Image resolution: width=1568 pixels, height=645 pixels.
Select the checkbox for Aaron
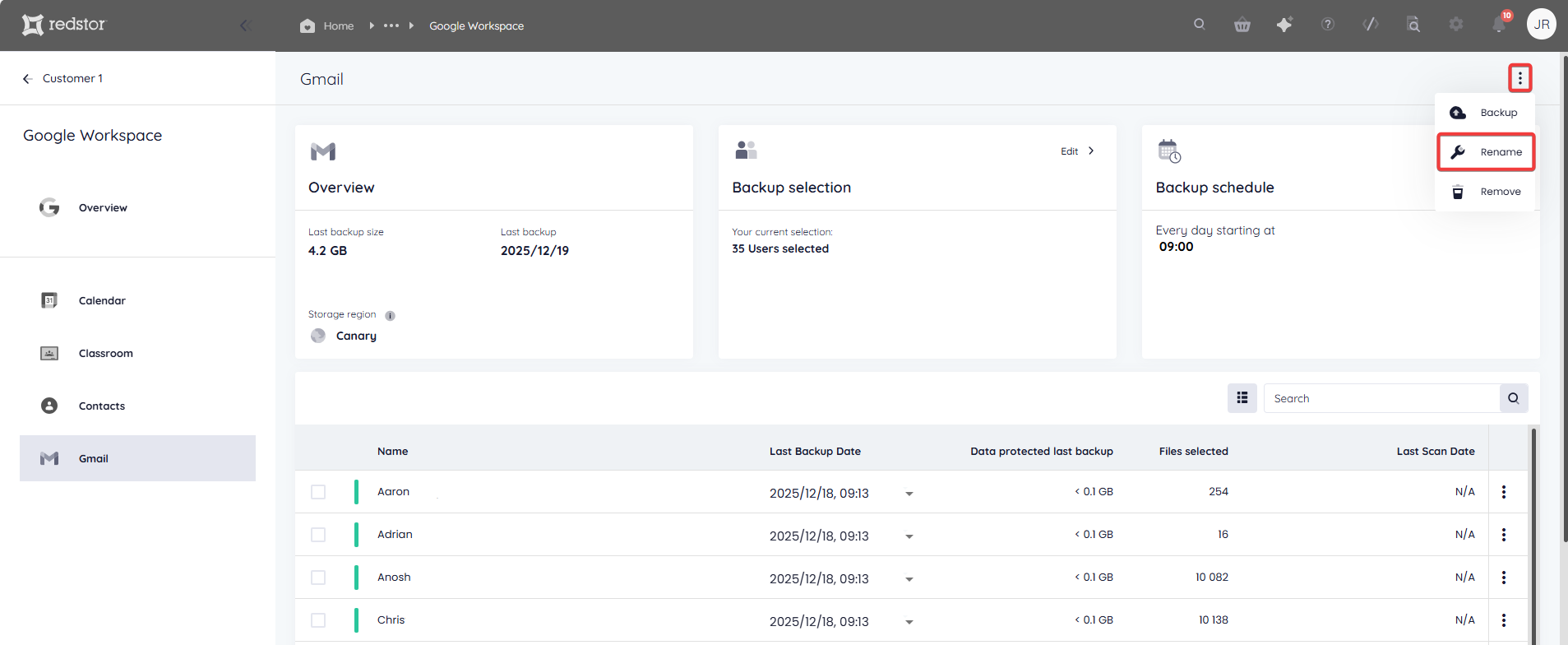[x=318, y=492]
